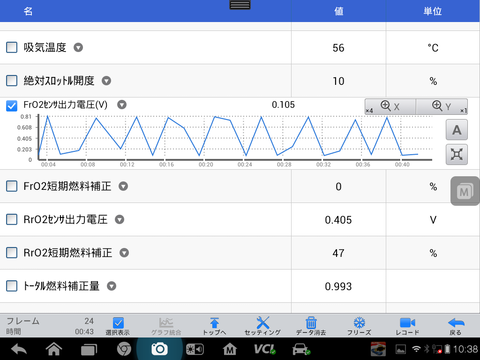The image size is (480, 360).
Task: Open dropdown arrow next to RrO2センサ出力電圧
Action: pyautogui.click(x=120, y=219)
